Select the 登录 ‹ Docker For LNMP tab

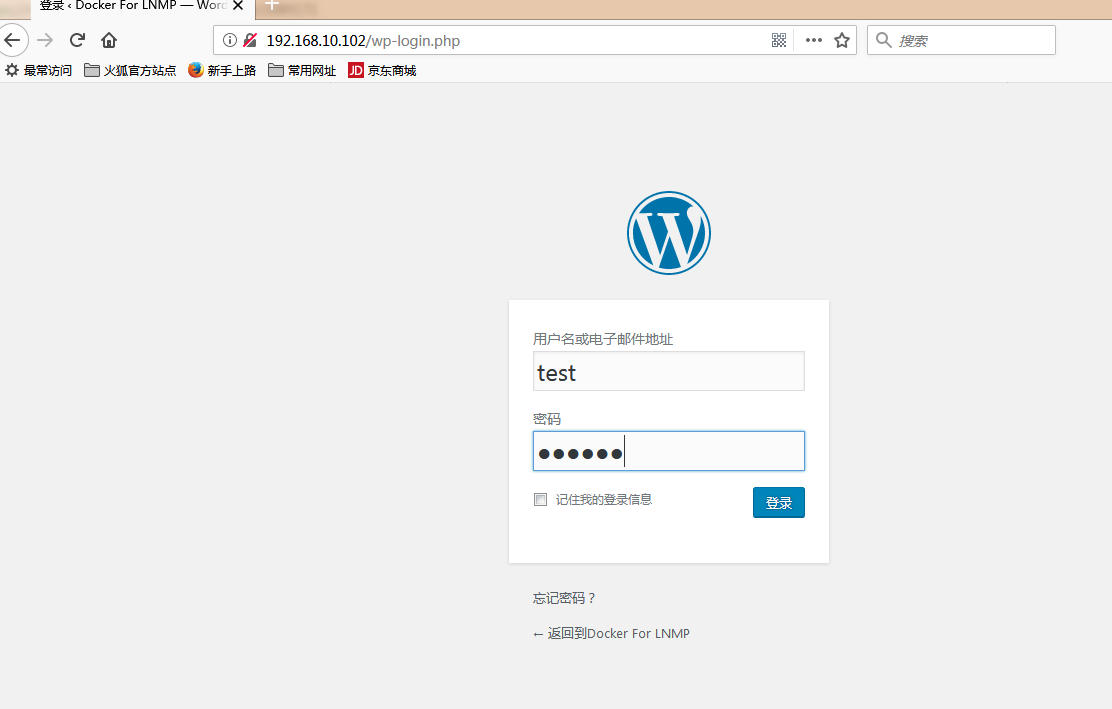click(133, 6)
